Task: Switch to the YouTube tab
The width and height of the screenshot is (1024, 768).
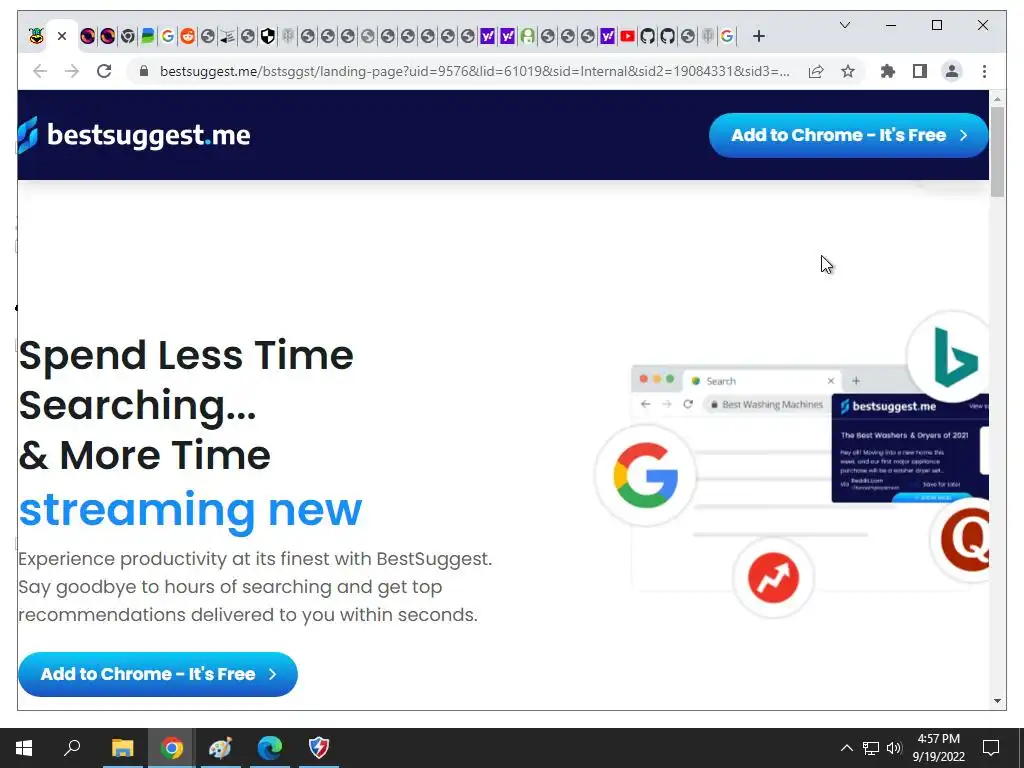Action: (x=628, y=36)
